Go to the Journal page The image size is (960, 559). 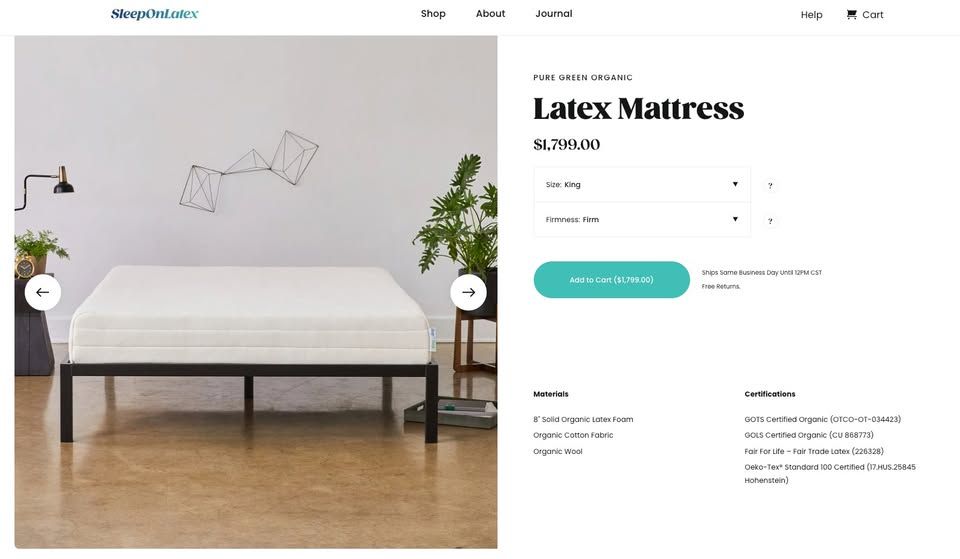553,13
